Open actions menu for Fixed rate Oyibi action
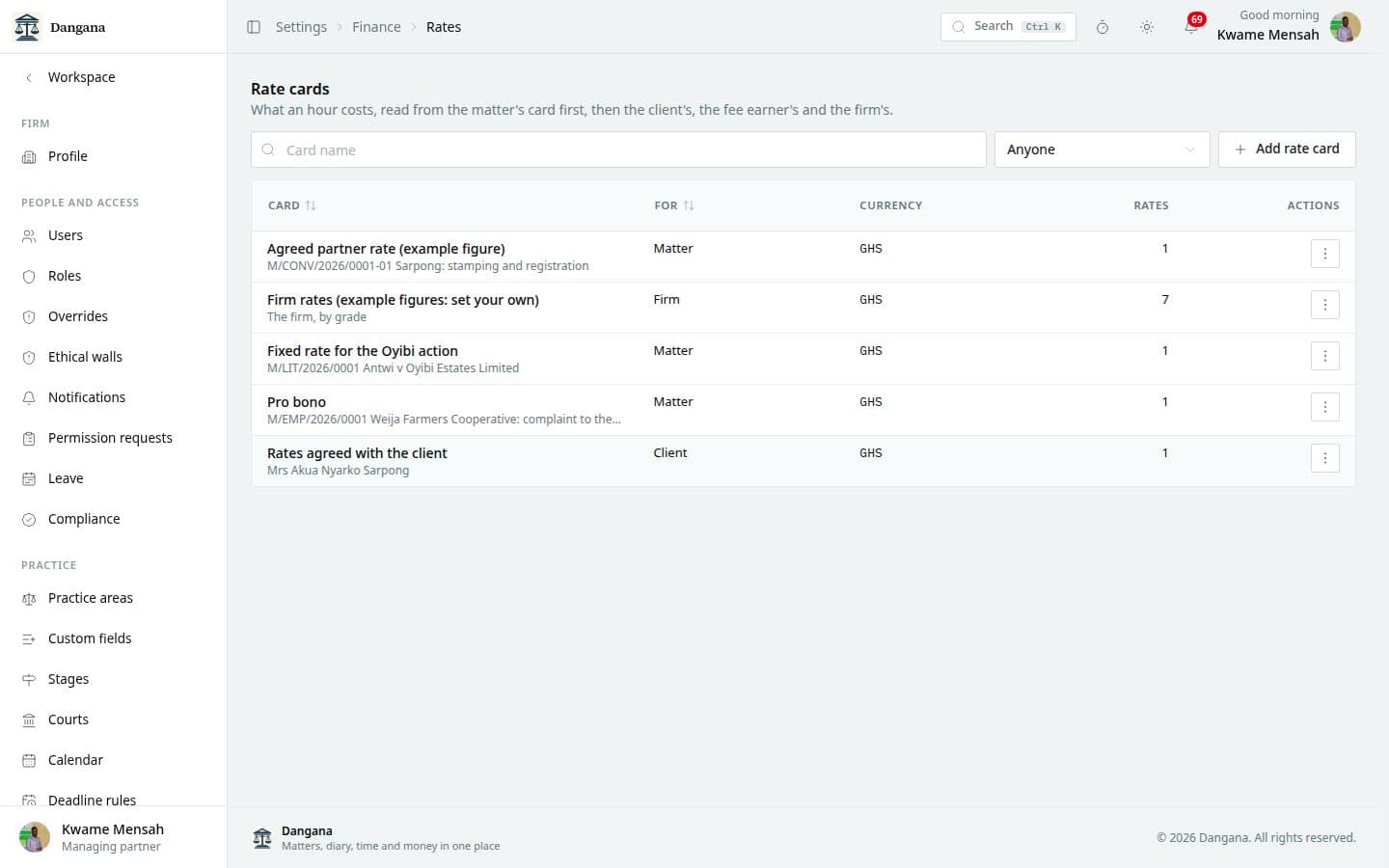This screenshot has width=1389, height=868. pyautogui.click(x=1325, y=356)
